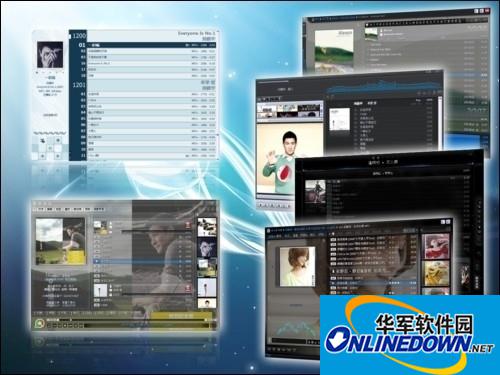Click the round green logo in the grey skin
The image size is (500, 375).
click(40, 323)
